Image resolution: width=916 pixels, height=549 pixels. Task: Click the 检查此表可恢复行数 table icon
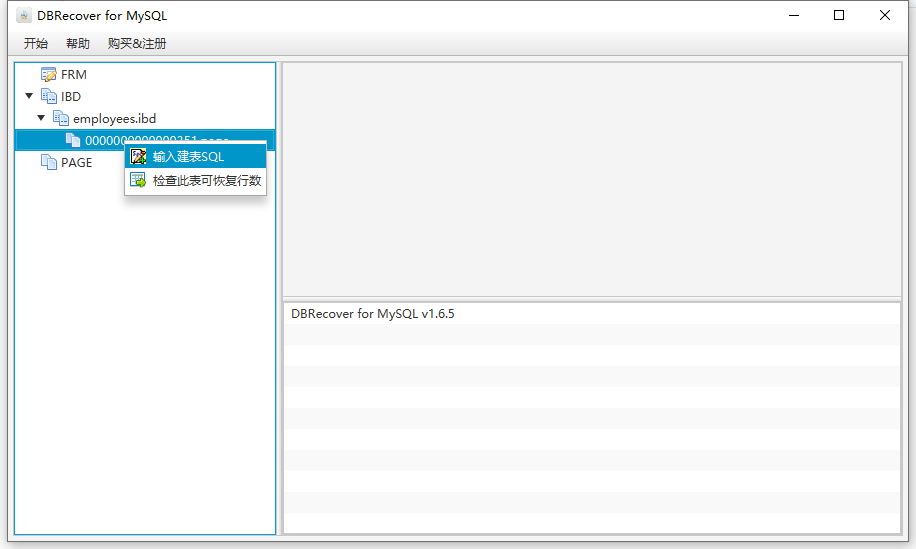pos(138,180)
